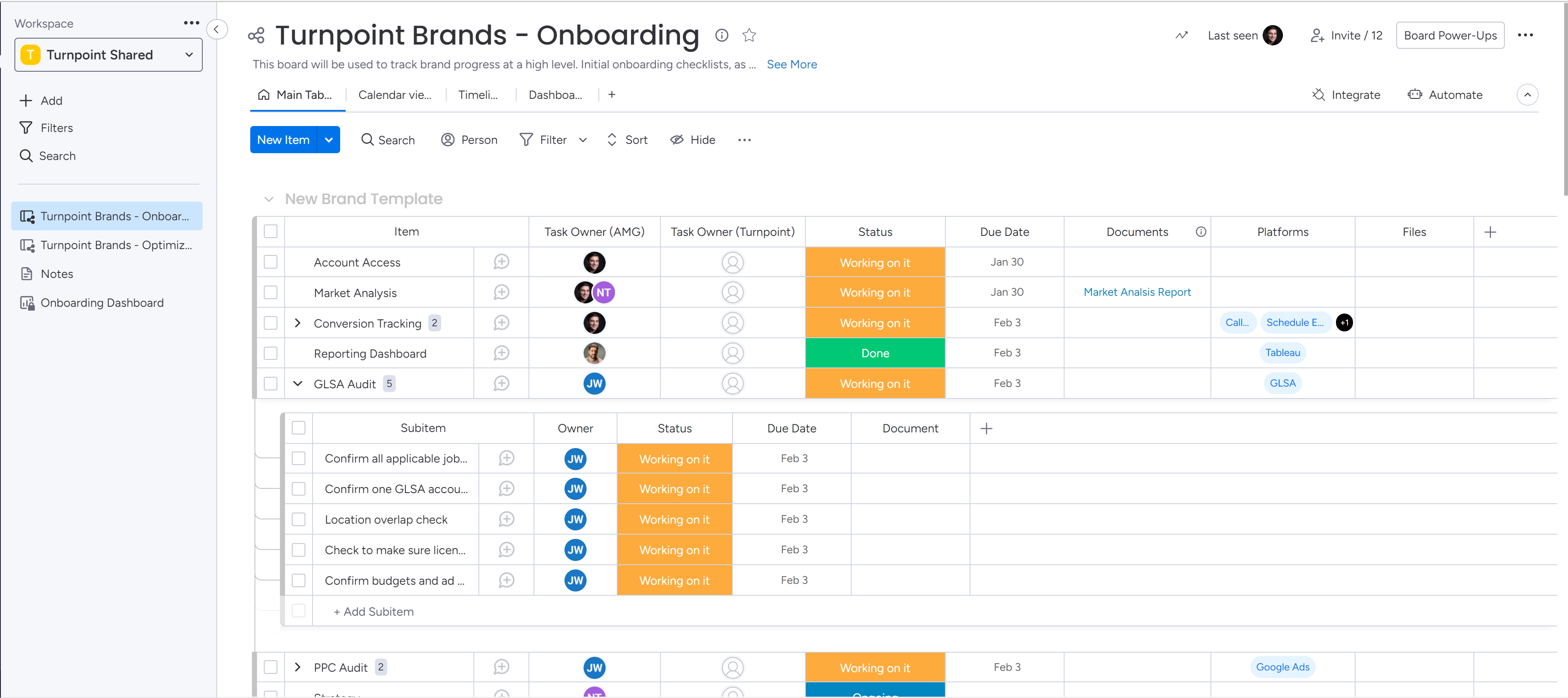
Task: Open the board activity trend icon
Action: (x=1181, y=35)
